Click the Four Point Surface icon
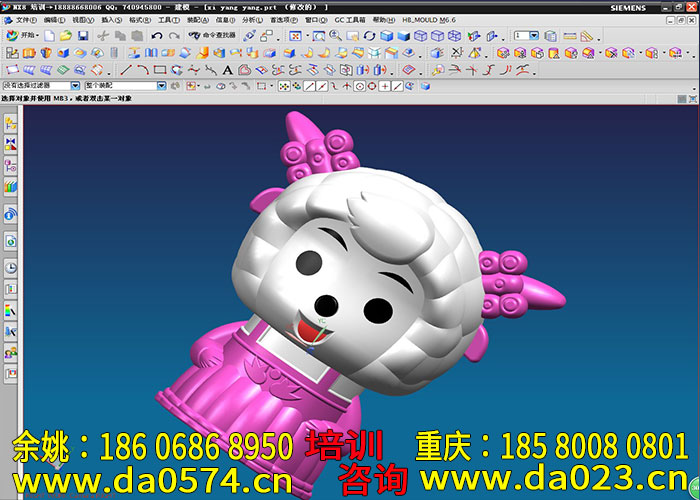700x500 pixels. click(x=12, y=70)
